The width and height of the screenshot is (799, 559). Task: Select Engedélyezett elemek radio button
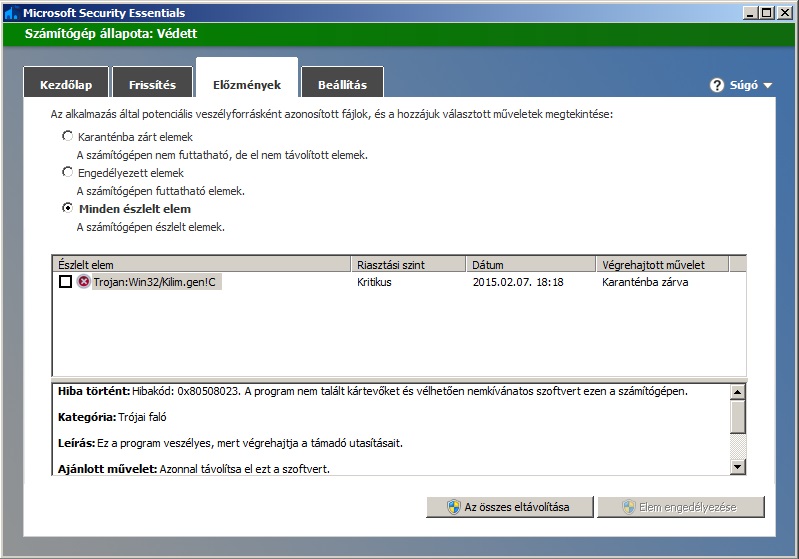pyautogui.click(x=68, y=172)
